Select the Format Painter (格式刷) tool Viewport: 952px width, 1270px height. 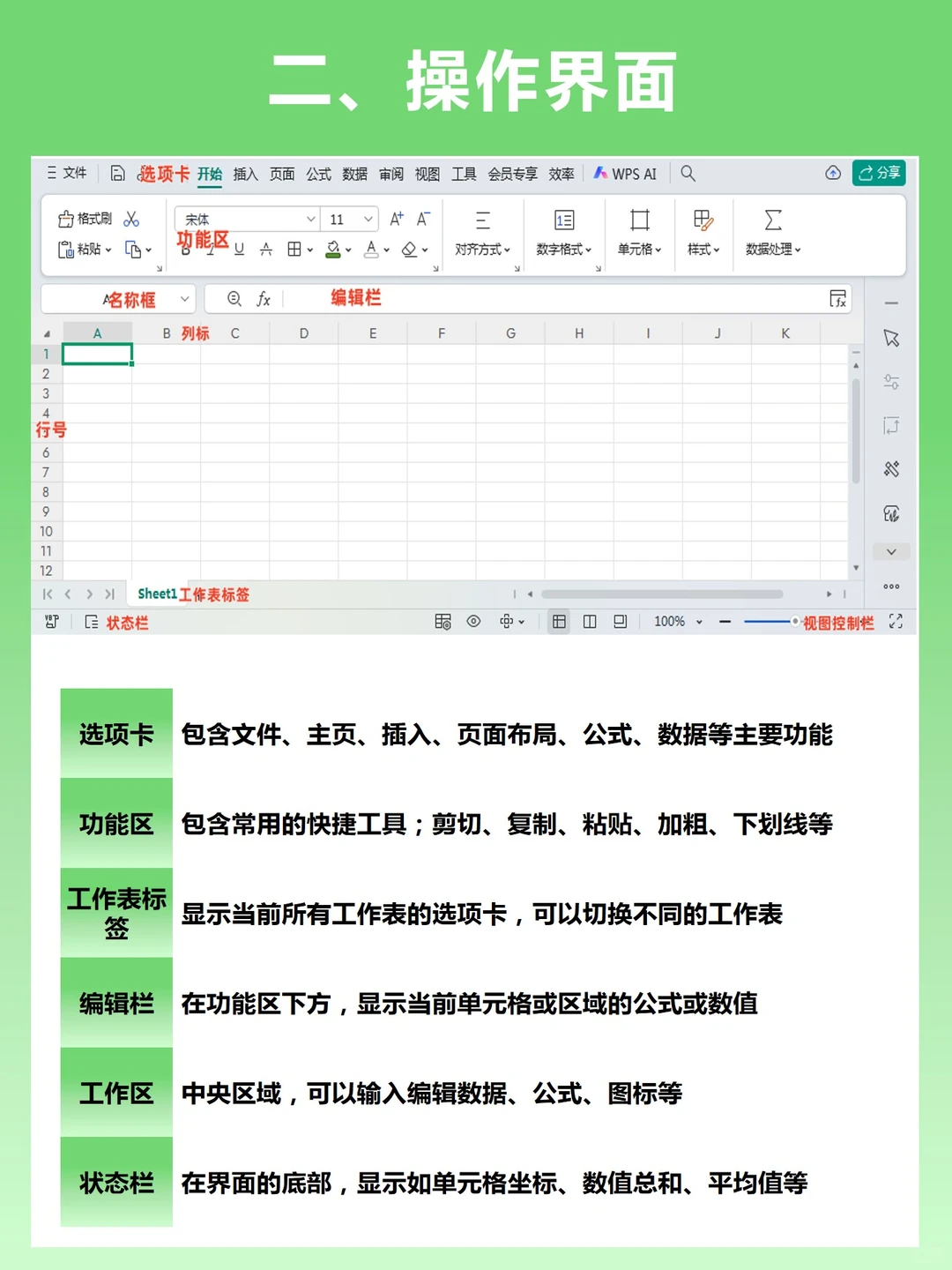click(x=86, y=219)
